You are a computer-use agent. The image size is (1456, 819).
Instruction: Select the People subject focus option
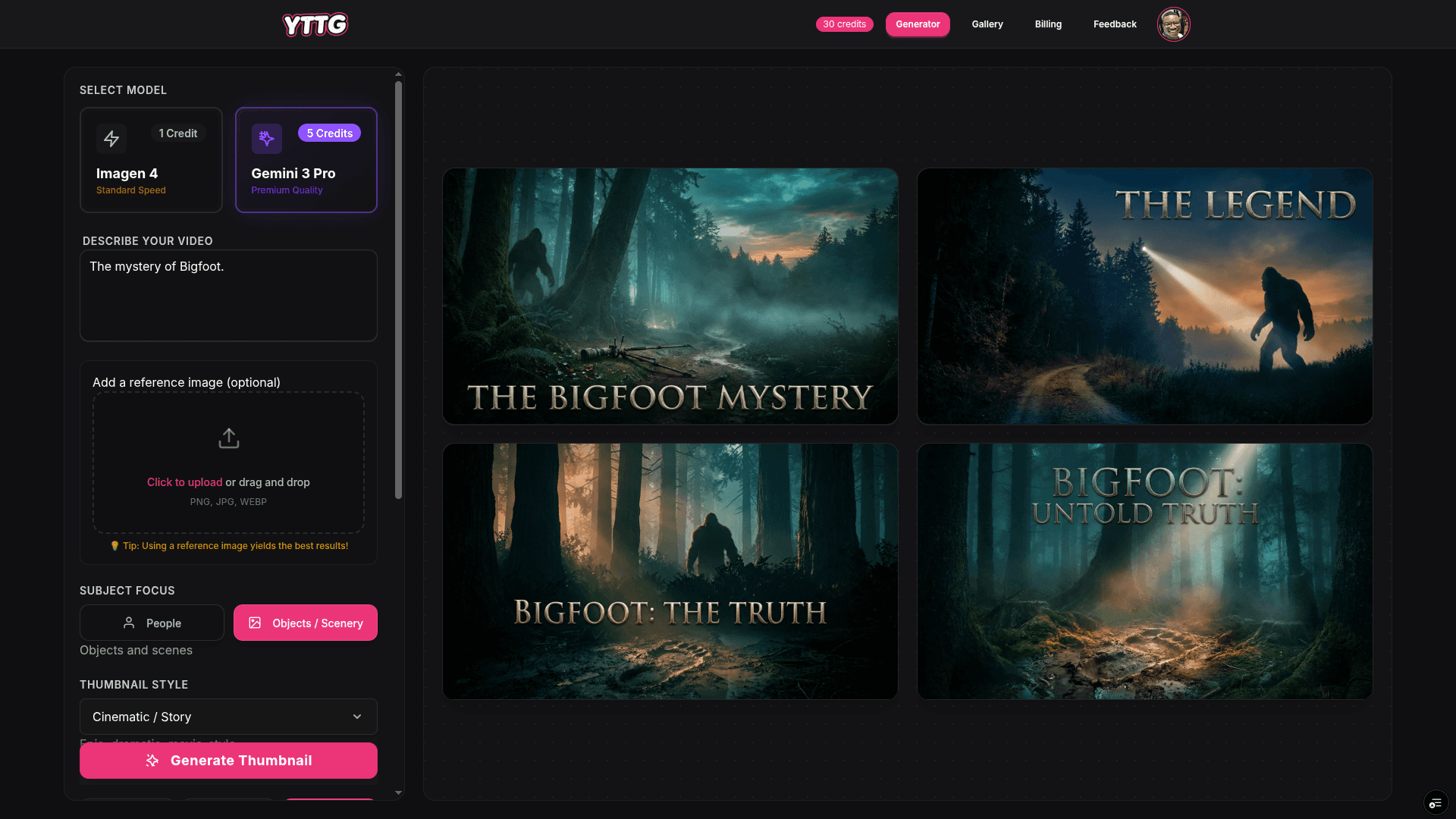(151, 623)
